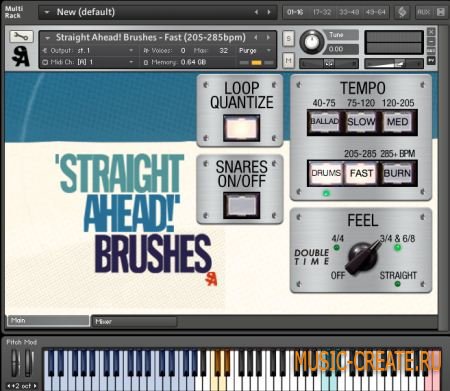The image size is (450, 391).
Task: Switch to the Mixer tab
Action: point(134,322)
